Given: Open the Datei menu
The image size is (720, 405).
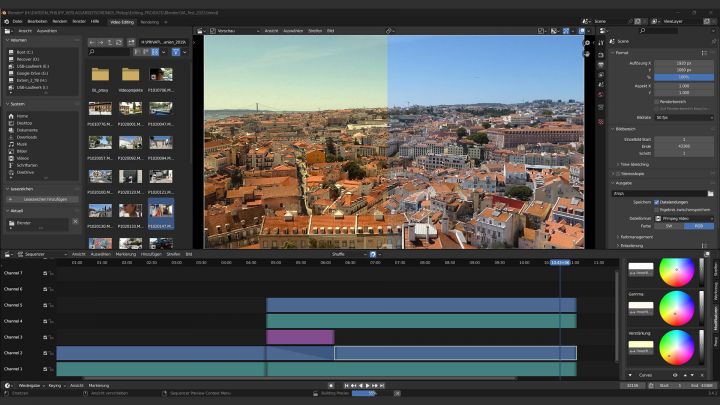Looking at the screenshot, I should coord(17,22).
